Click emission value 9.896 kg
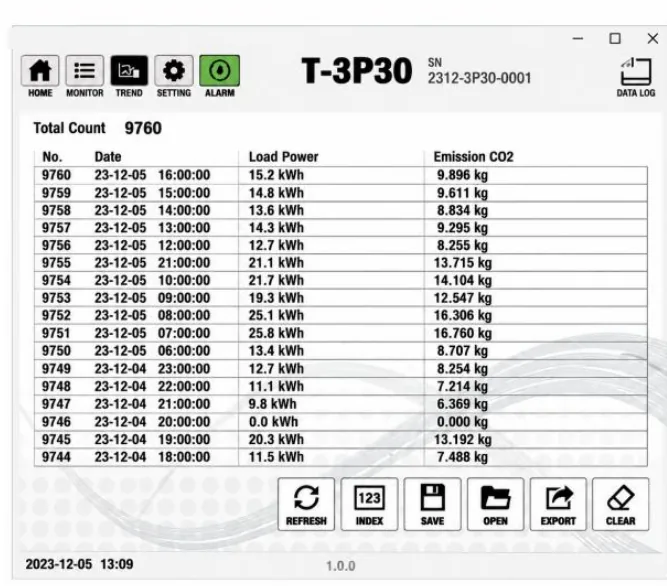This screenshot has width=667, height=586. click(462, 175)
